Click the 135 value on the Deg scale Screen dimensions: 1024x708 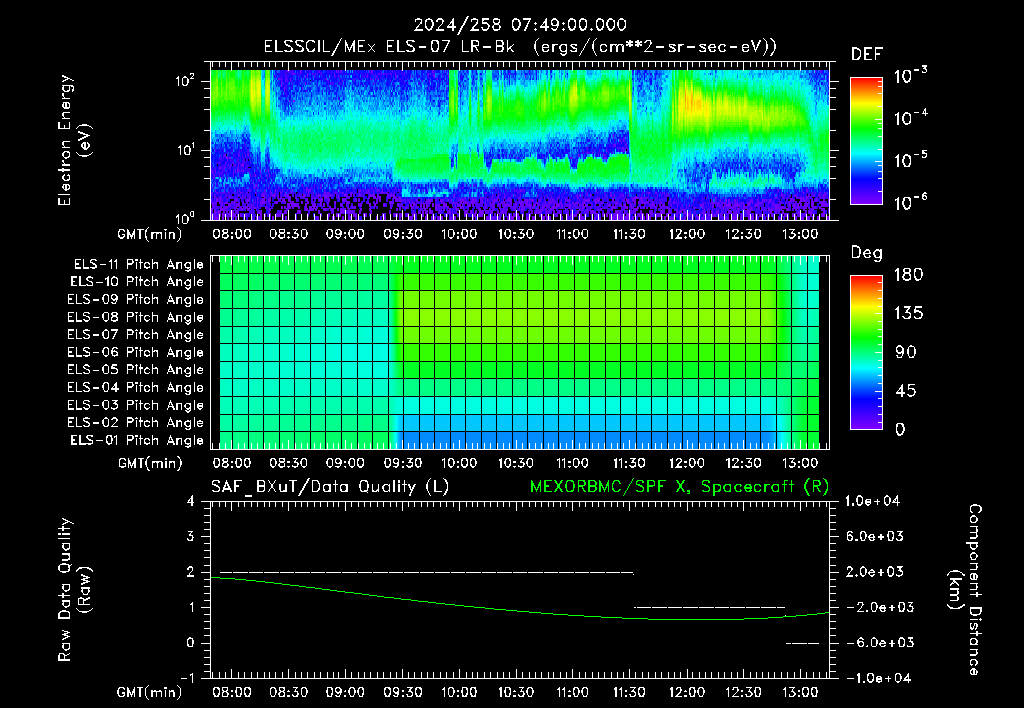(908, 314)
